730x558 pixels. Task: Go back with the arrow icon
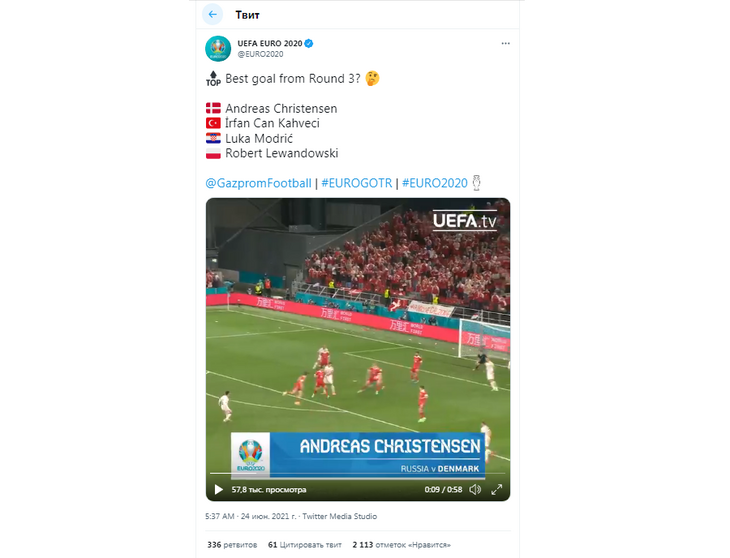(212, 14)
